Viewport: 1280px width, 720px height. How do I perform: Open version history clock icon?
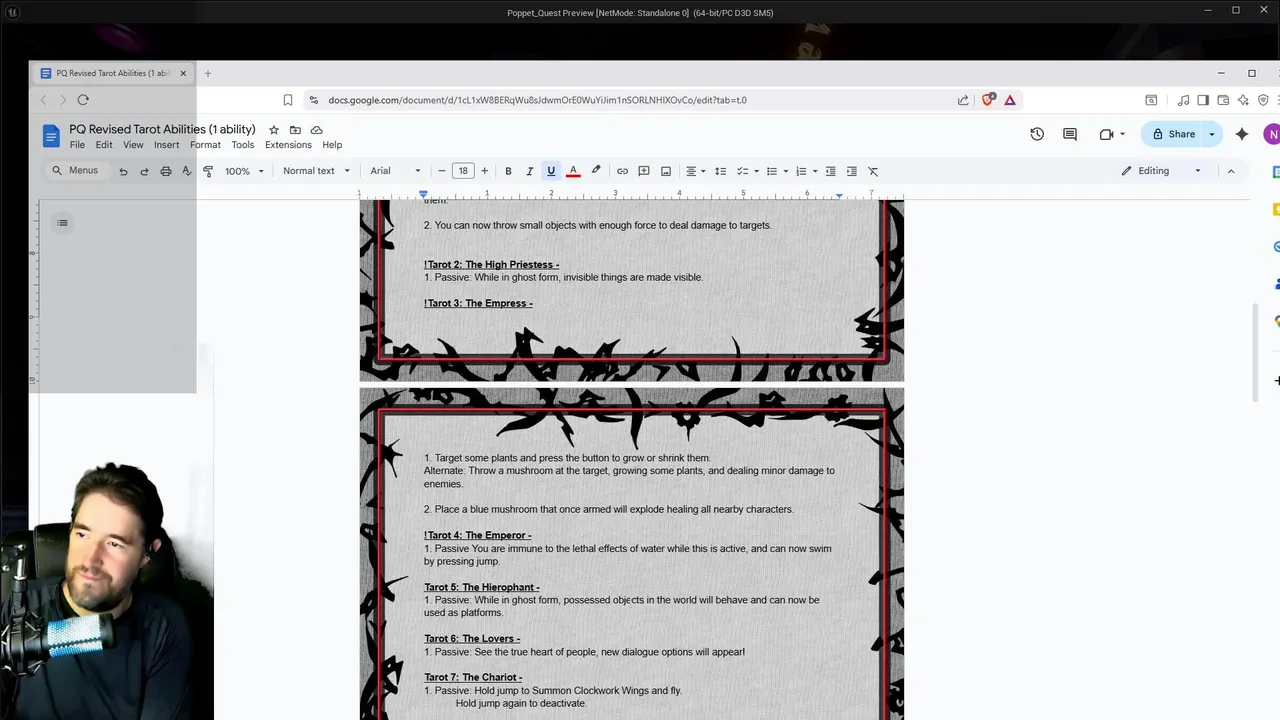coord(1037,134)
